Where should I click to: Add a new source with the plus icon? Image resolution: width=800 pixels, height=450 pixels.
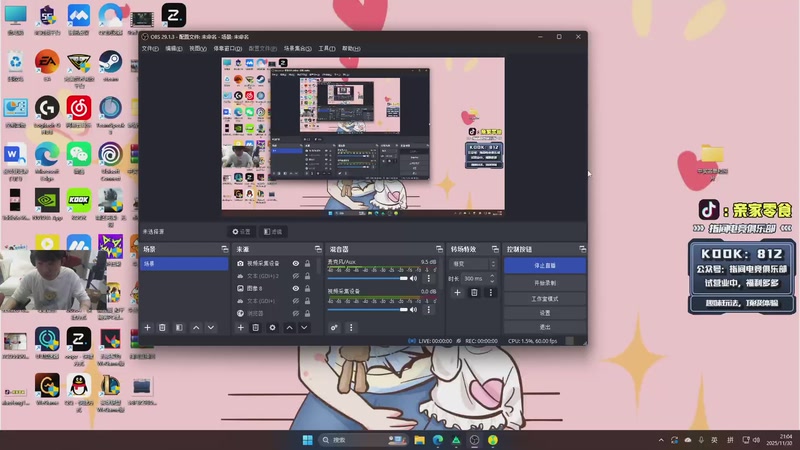click(241, 328)
